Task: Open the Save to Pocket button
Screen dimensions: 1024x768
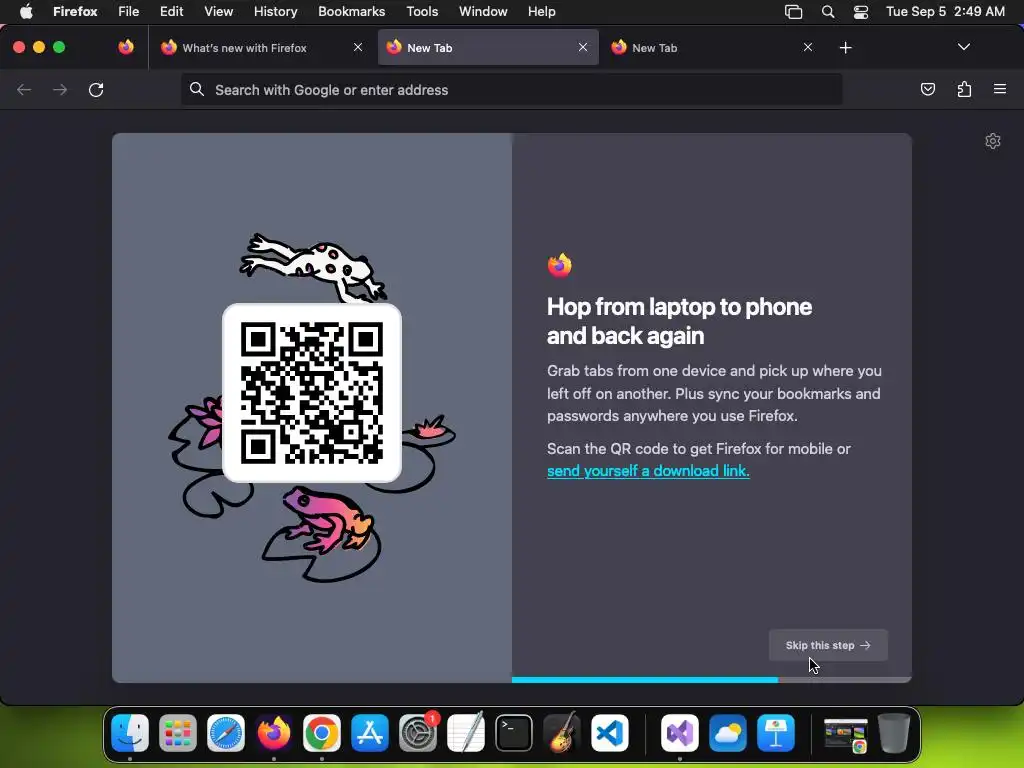Action: (x=927, y=89)
